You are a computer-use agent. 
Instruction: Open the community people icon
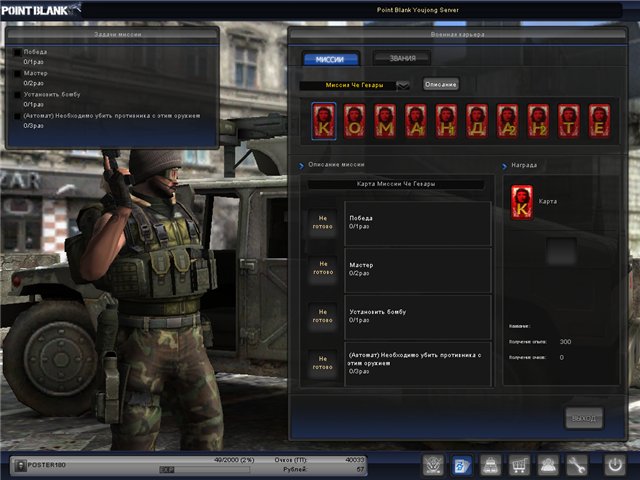tap(548, 465)
